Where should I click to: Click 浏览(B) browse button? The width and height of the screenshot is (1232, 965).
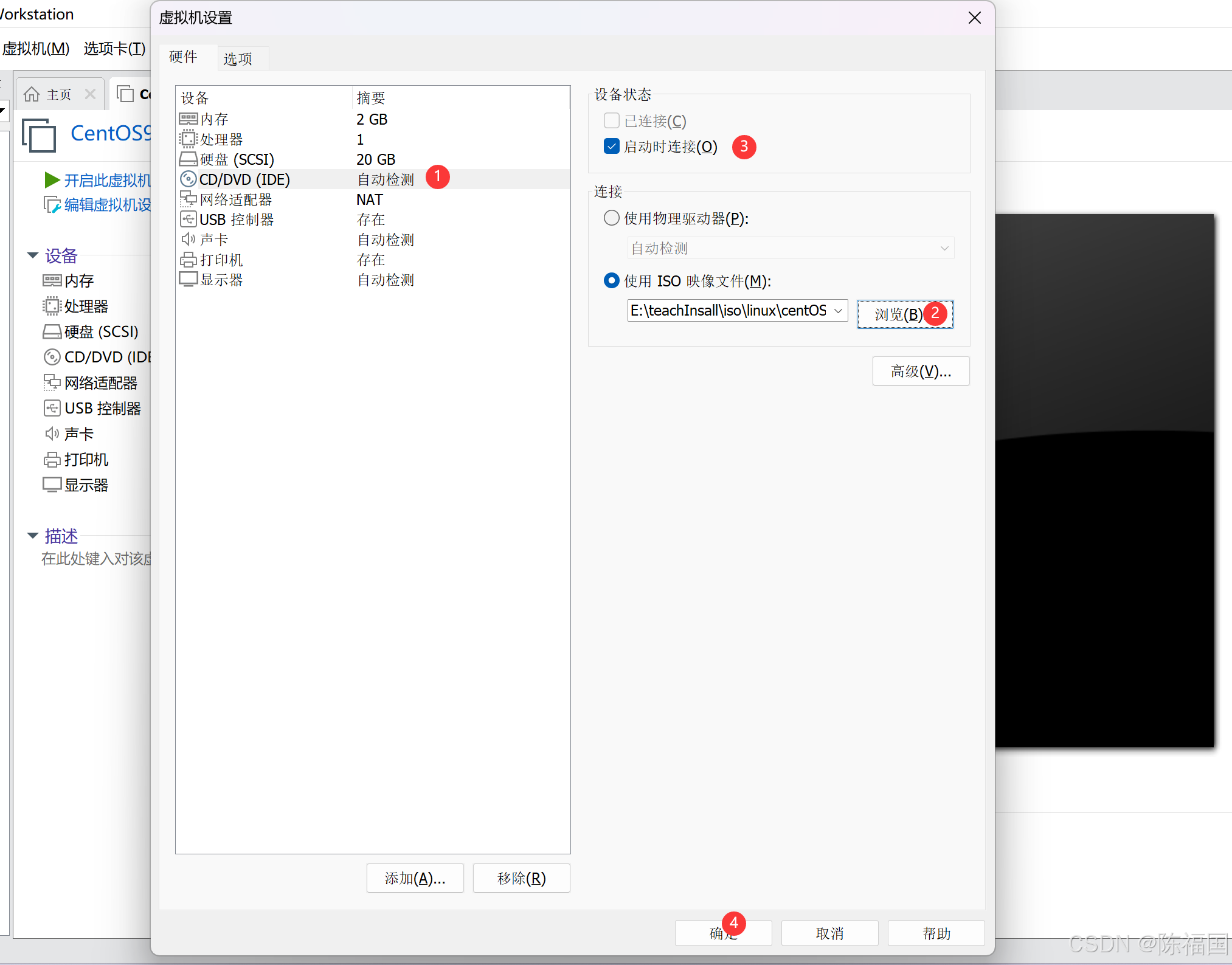point(905,314)
